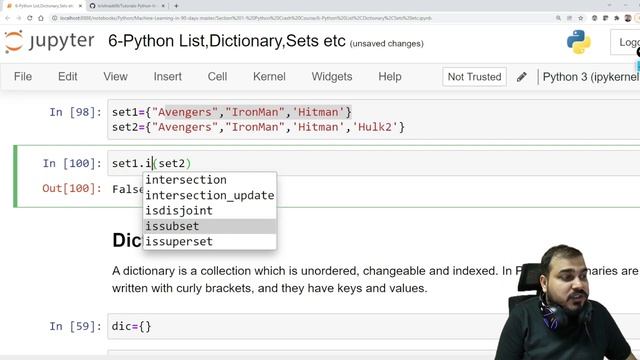Switch to the GitHub browser tab

coord(127,6)
